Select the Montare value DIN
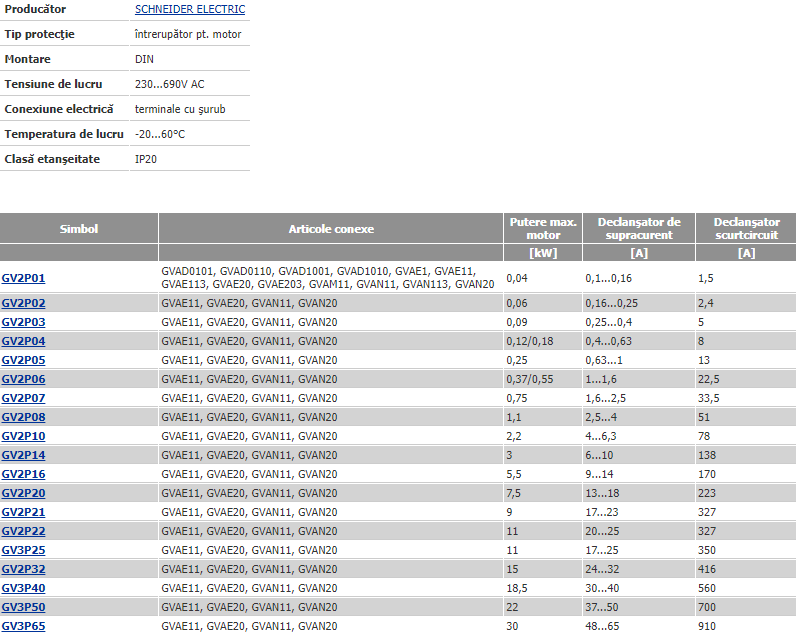The height and width of the screenshot is (633, 796). click(144, 59)
